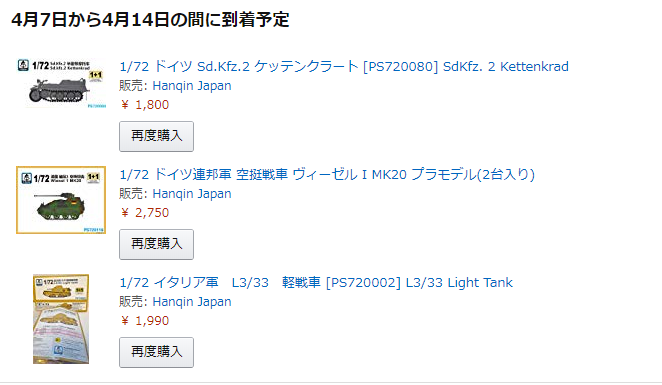Open the Wiesel I MK20 product thumbnail
Image resolution: width=662 pixels, height=385 pixels.
click(61, 200)
